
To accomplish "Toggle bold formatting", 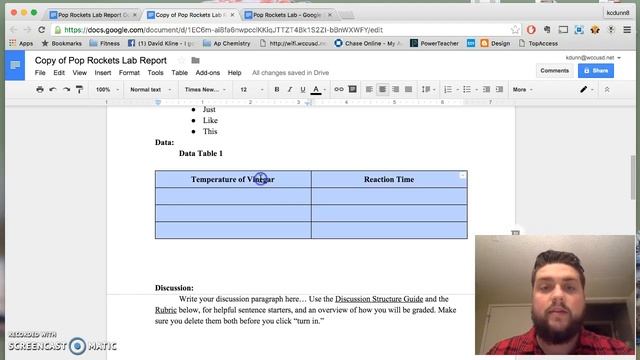I will point(277,89).
